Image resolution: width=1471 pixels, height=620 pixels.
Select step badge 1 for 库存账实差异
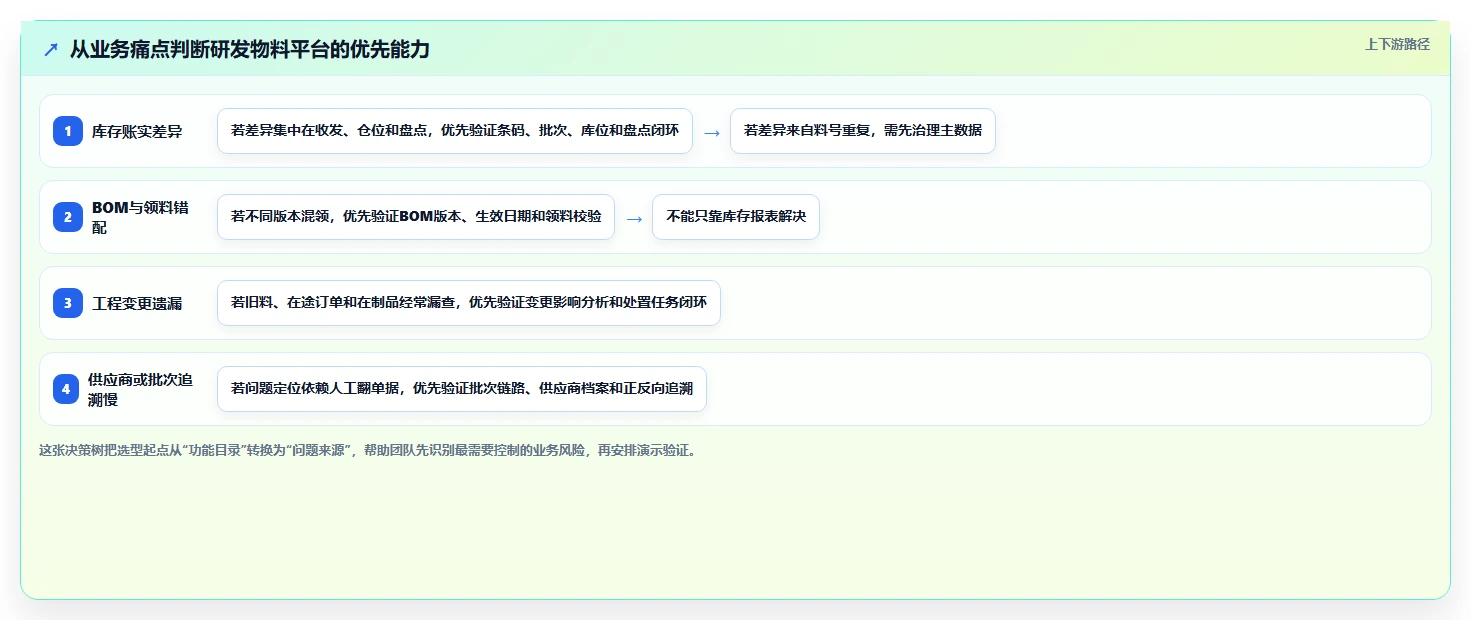pyautogui.click(x=68, y=131)
